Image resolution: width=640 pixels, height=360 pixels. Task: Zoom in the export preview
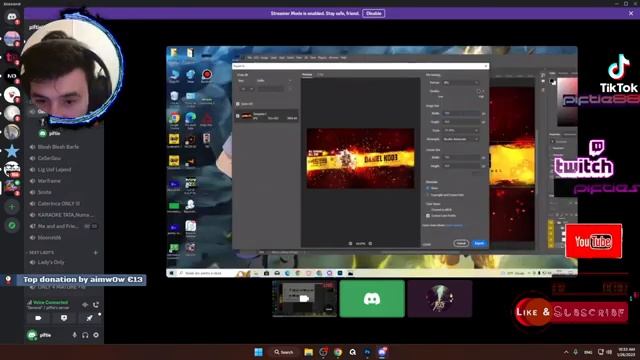(x=370, y=244)
